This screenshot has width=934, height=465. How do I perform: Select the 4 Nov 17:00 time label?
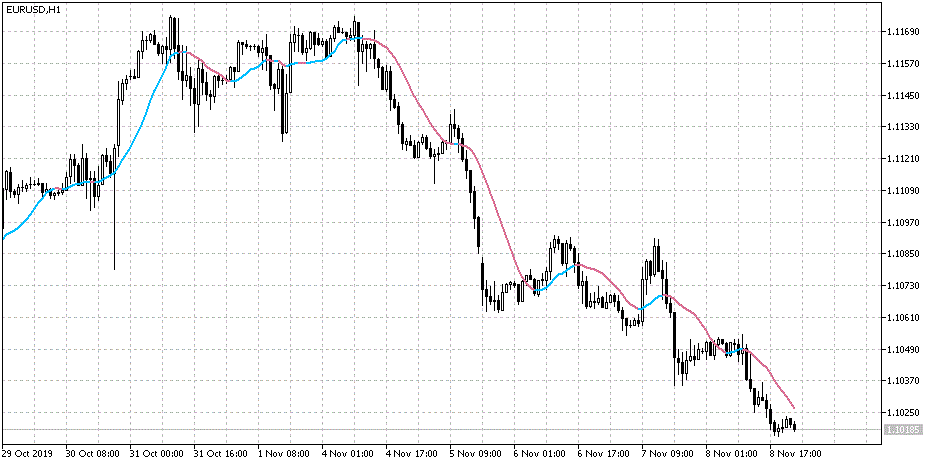pyautogui.click(x=414, y=452)
